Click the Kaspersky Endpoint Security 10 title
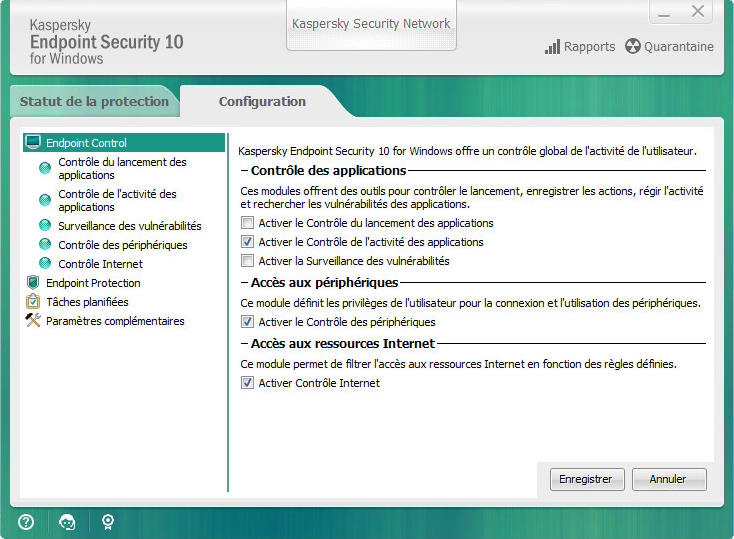Image resolution: width=734 pixels, height=539 pixels. (106, 42)
